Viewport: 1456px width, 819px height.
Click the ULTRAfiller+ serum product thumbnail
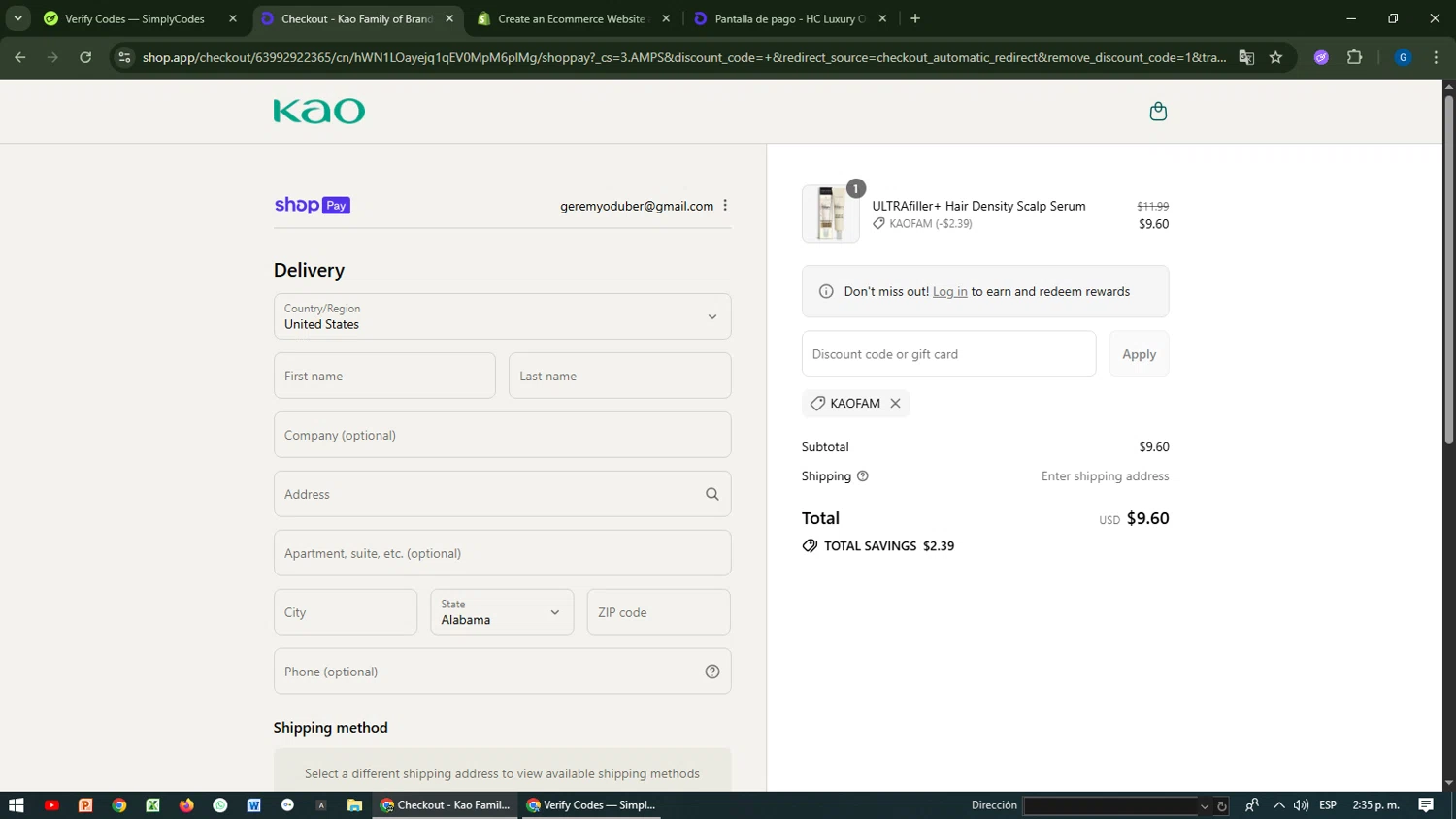831,213
